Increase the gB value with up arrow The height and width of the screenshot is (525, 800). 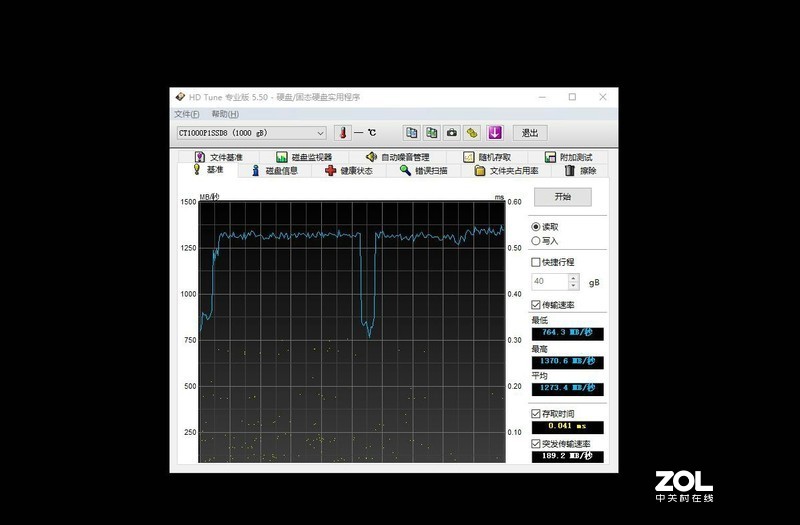pyautogui.click(x=573, y=278)
